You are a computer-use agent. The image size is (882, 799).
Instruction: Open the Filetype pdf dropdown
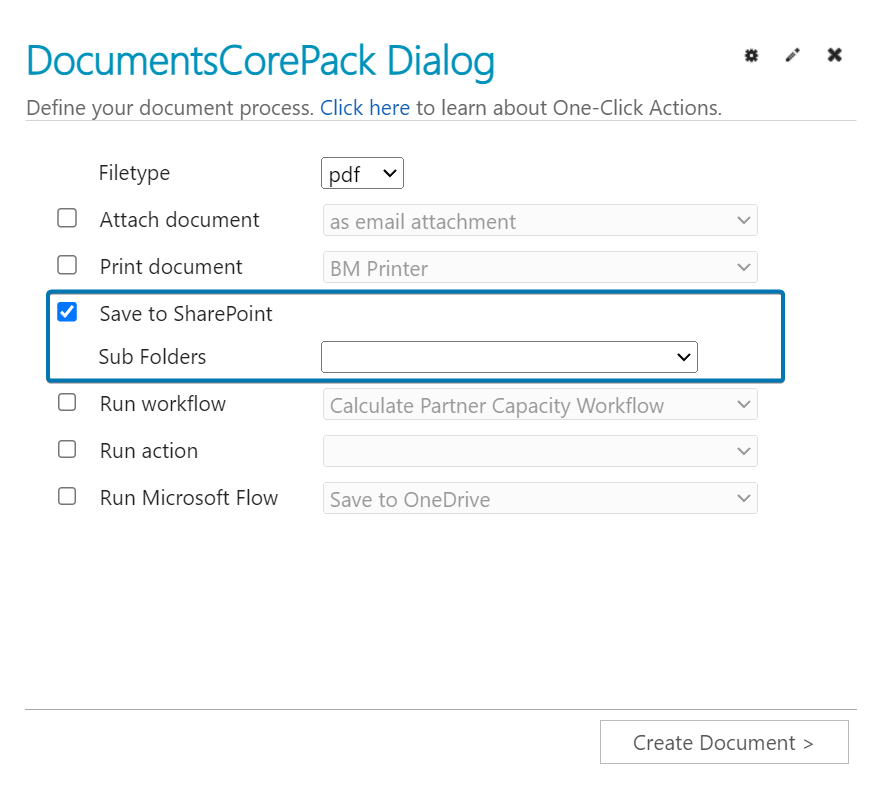pos(362,173)
